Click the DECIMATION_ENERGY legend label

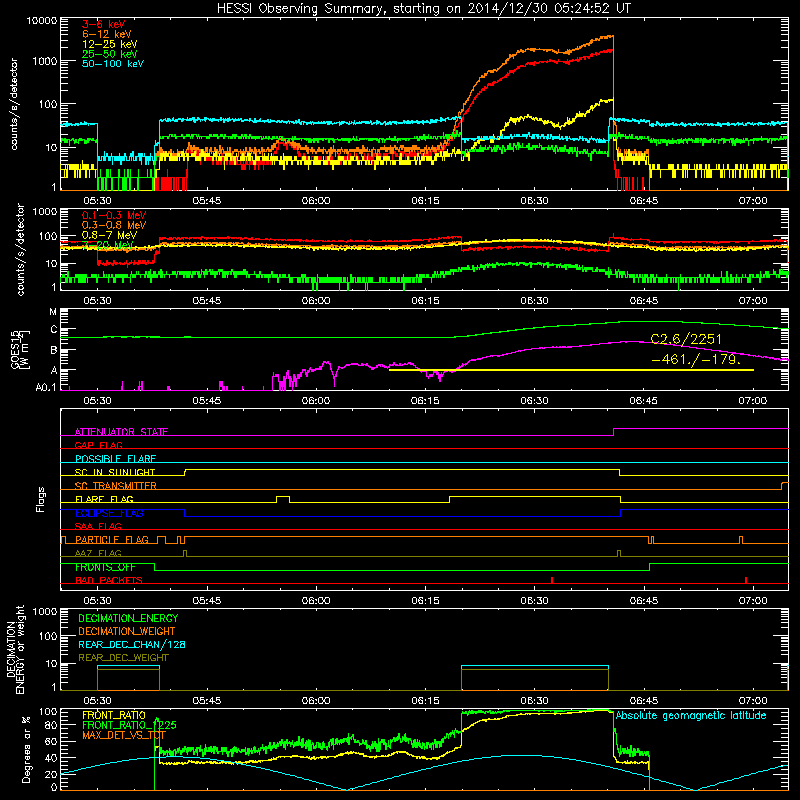click(128, 618)
